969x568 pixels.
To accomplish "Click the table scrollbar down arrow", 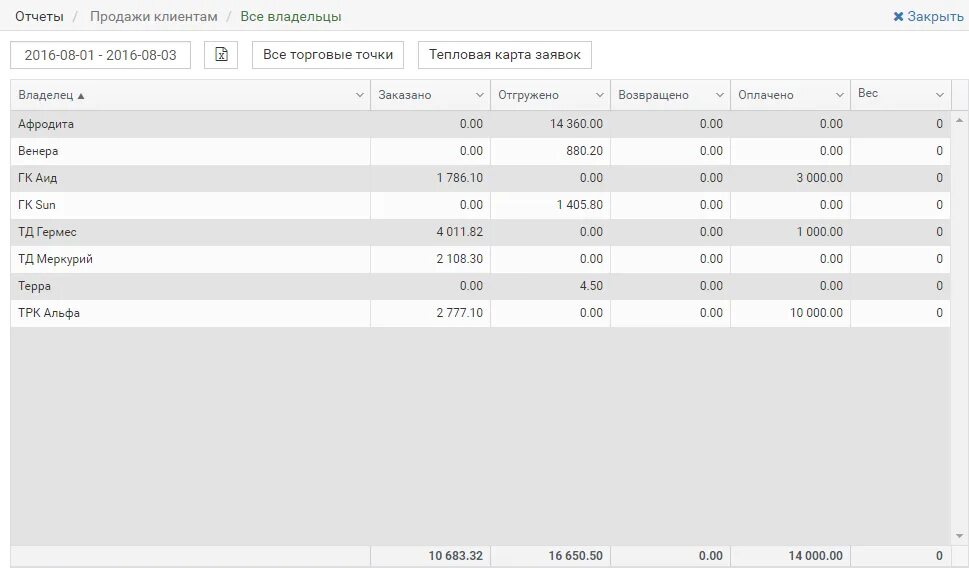I will [960, 536].
